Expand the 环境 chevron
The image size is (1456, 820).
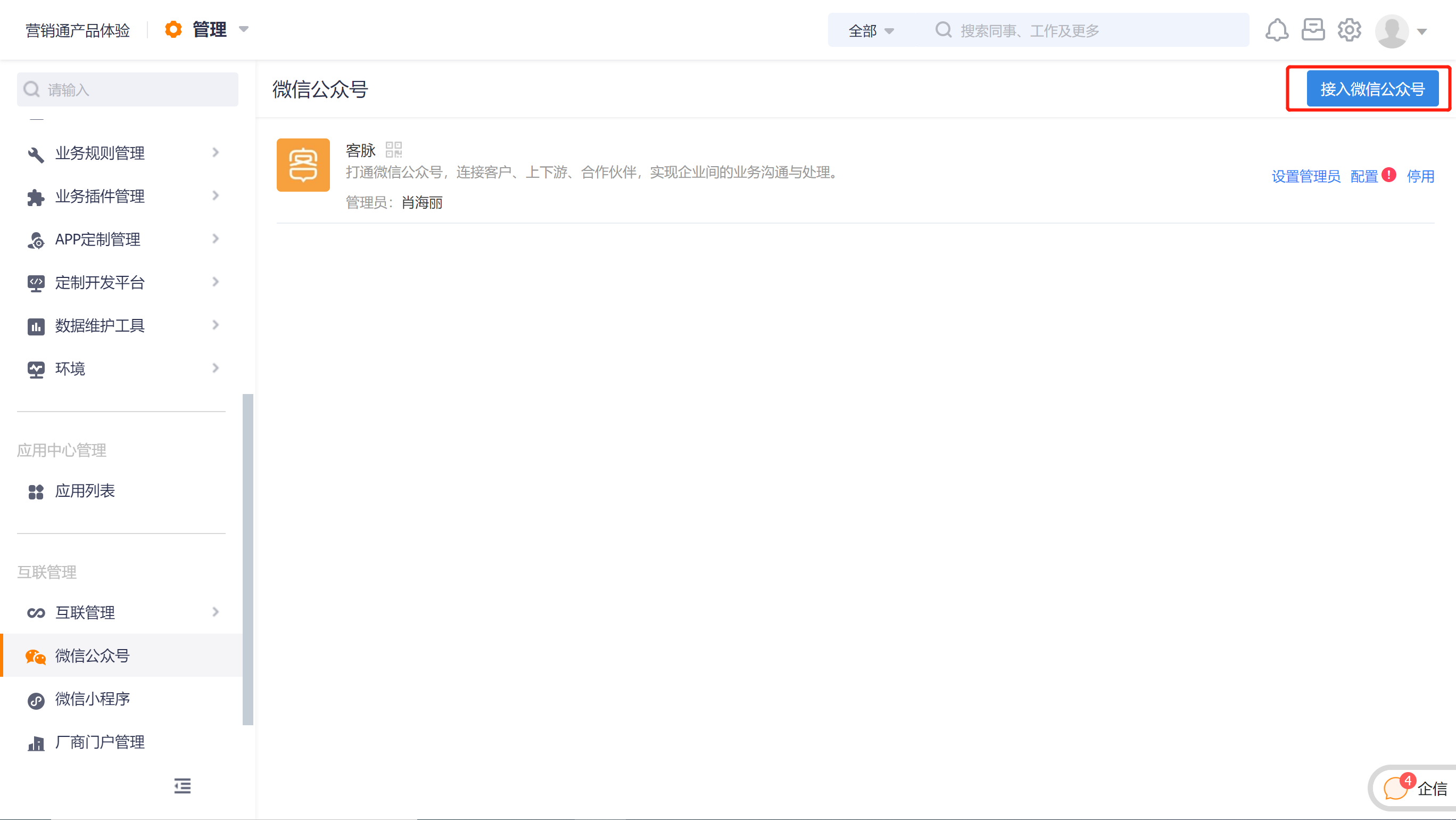216,368
